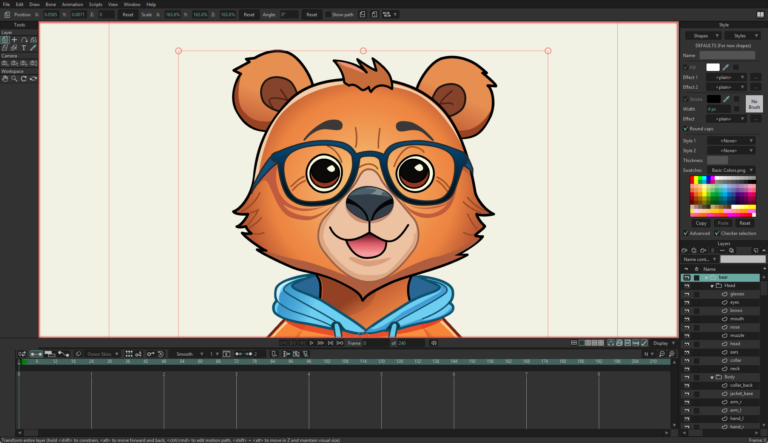Click the white Fill color swatch

click(712, 67)
